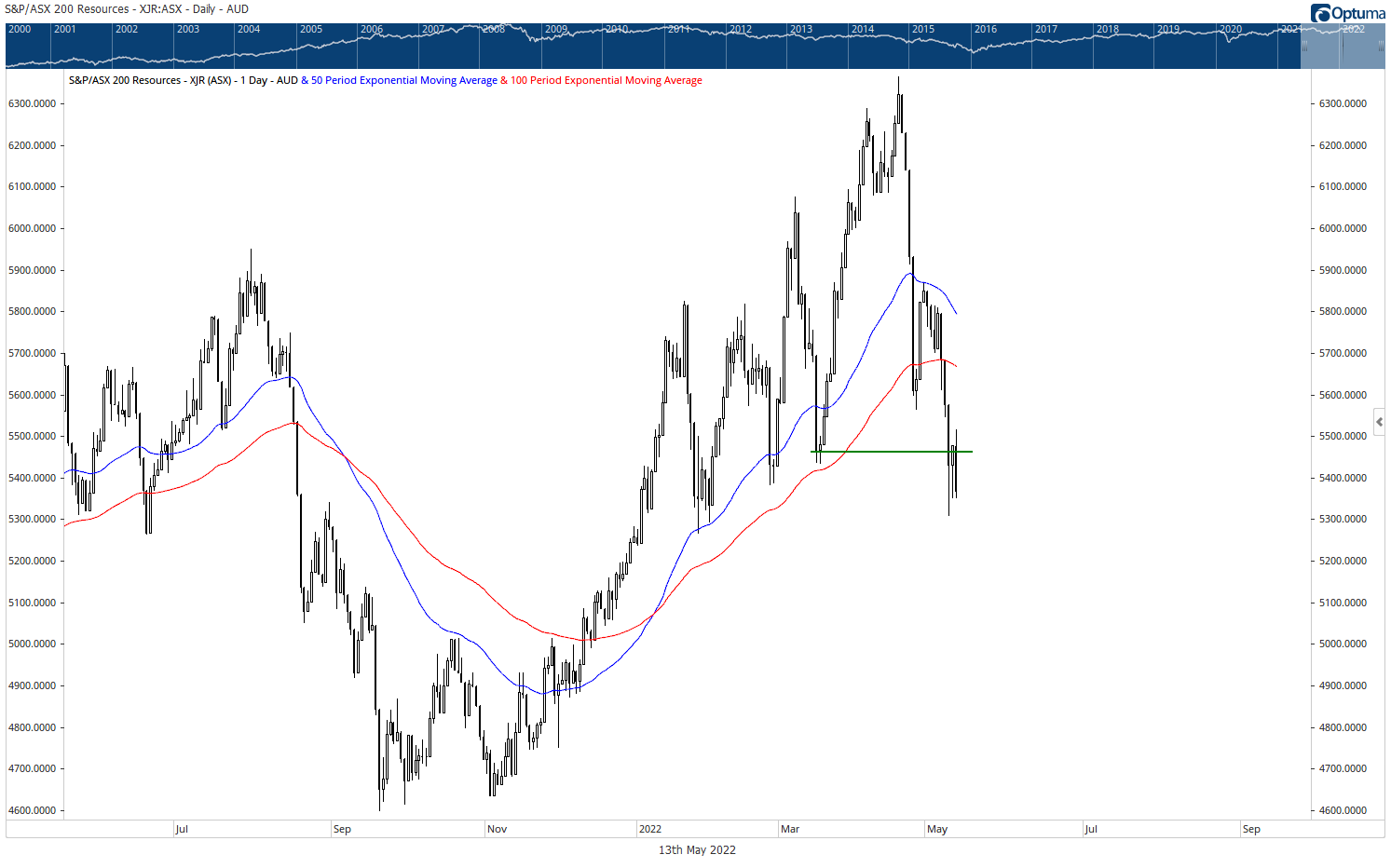Jump to 2015 in the overview timeline
Screen dimensions: 1391x868
(923, 30)
